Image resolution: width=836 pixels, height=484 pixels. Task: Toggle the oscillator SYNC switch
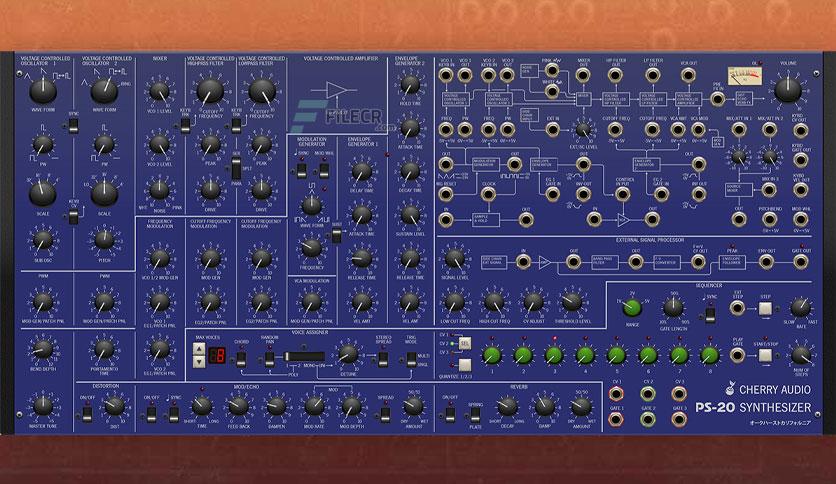pos(73,126)
